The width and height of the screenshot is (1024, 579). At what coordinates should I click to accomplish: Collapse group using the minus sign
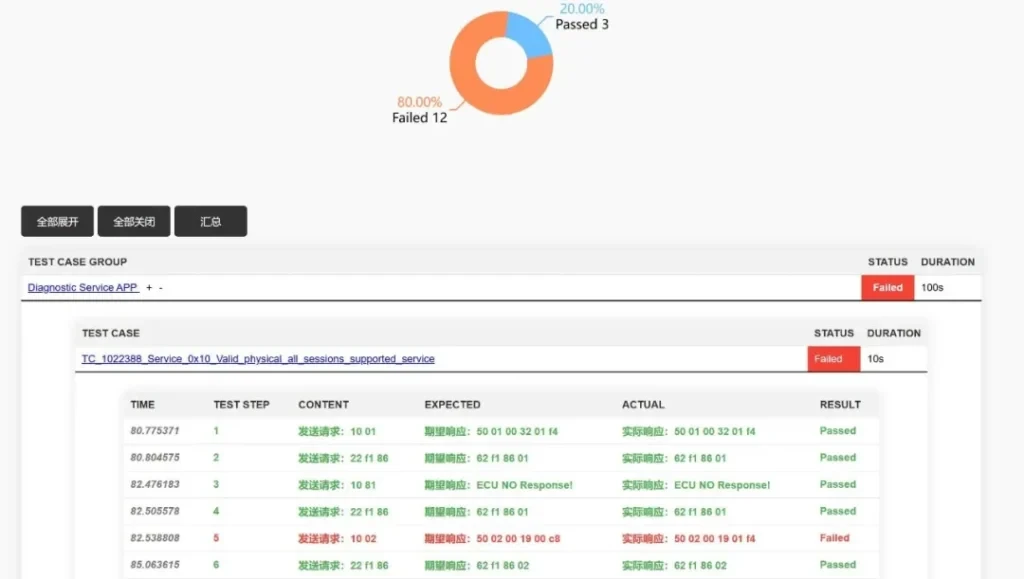pos(160,288)
